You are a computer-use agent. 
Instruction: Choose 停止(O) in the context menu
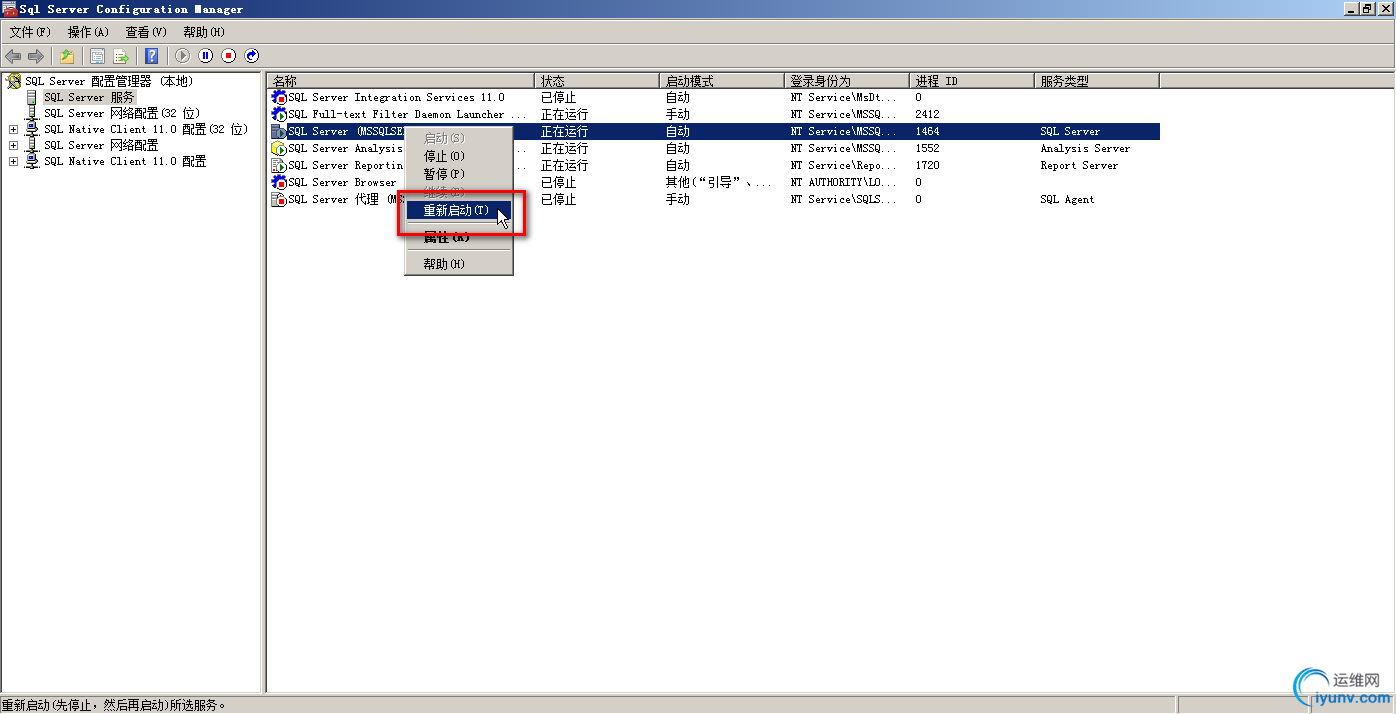pyautogui.click(x=459, y=156)
